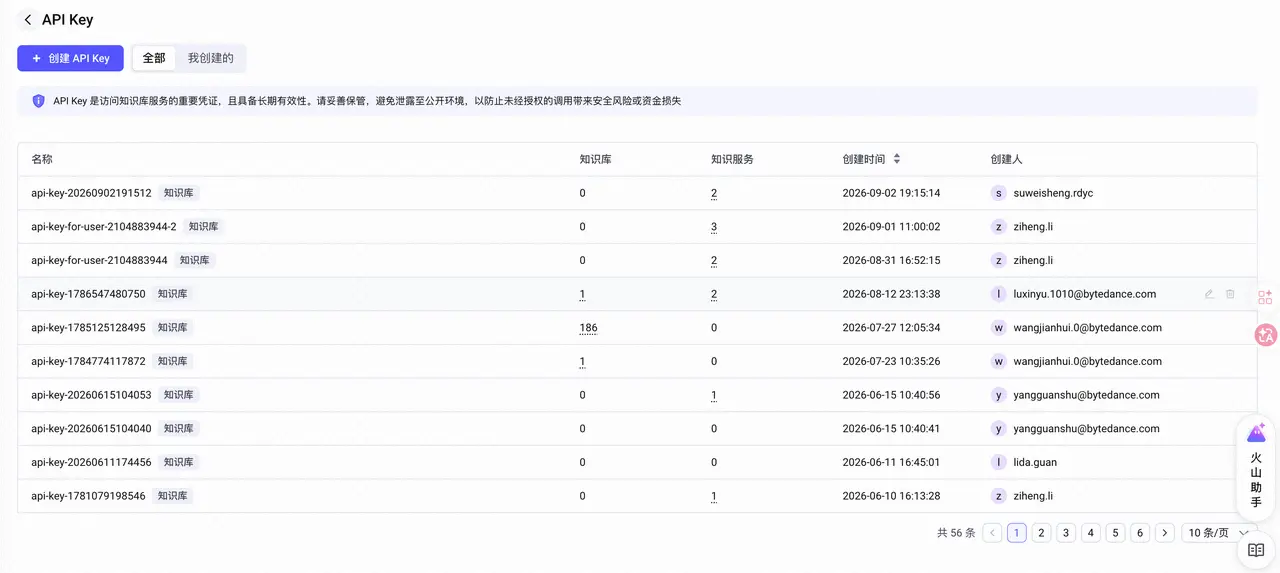The width and height of the screenshot is (1280, 573).
Task: Switch to the 全部 tab
Action: tap(154, 58)
